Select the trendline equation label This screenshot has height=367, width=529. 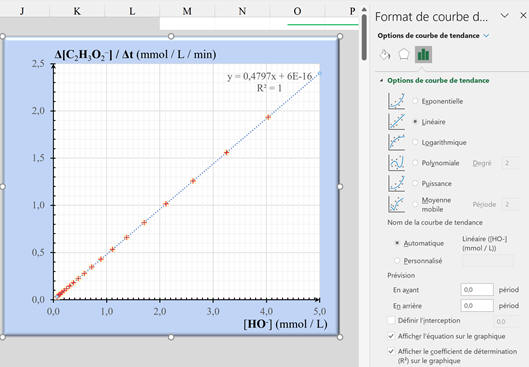(270, 77)
